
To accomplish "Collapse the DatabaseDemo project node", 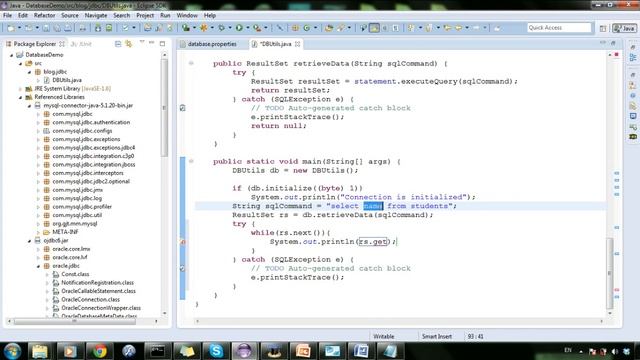I will click(12, 55).
